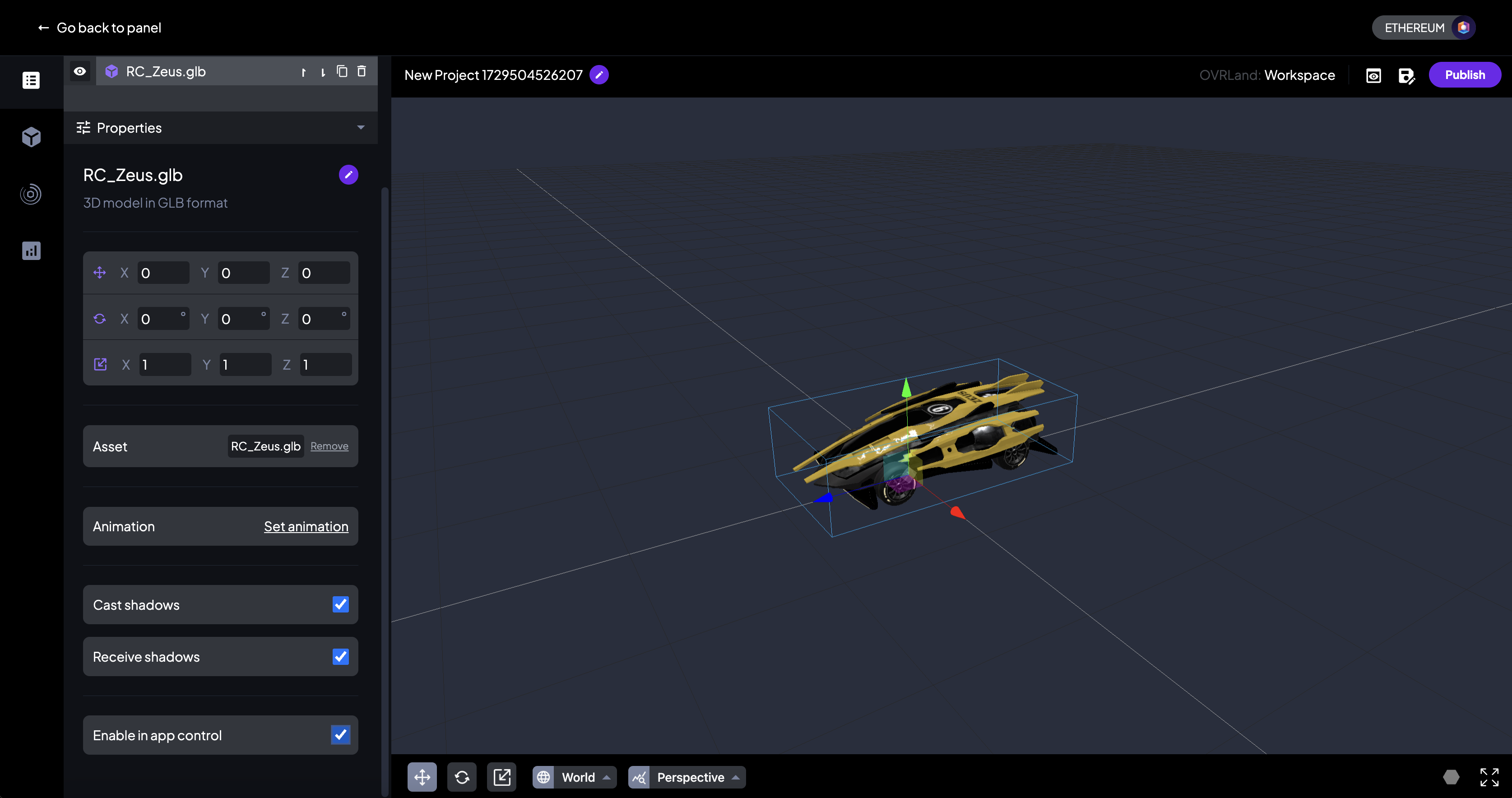The height and width of the screenshot is (798, 1512).
Task: Collapse the Properties panel
Action: (360, 127)
